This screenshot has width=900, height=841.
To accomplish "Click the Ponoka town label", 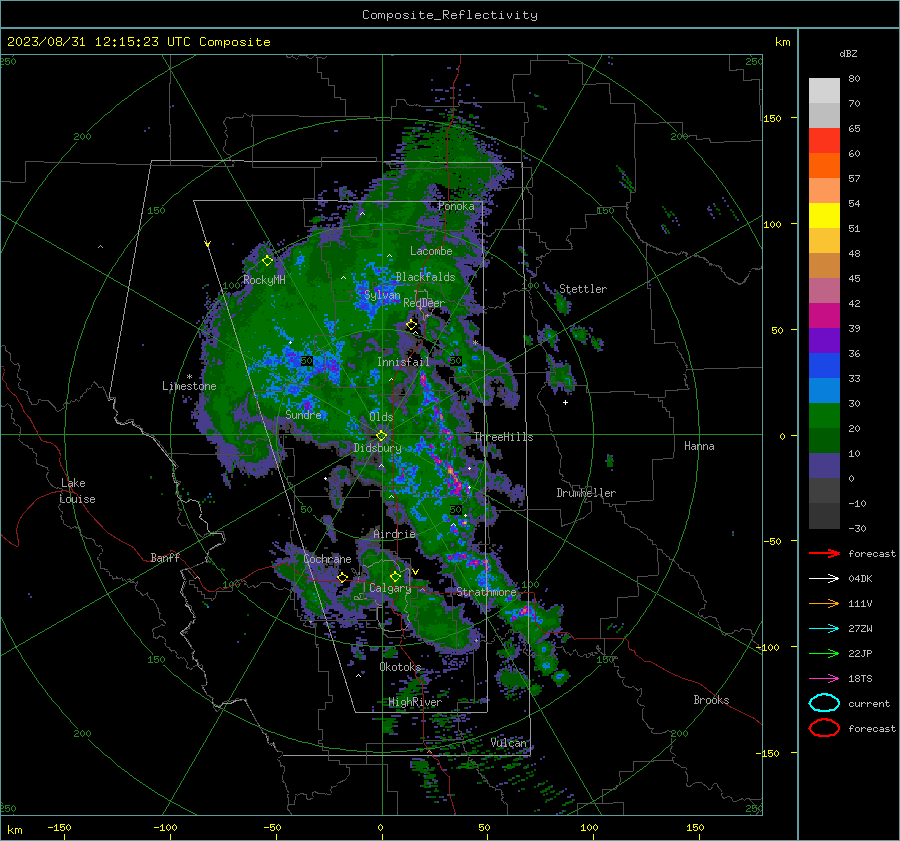I will [x=456, y=206].
